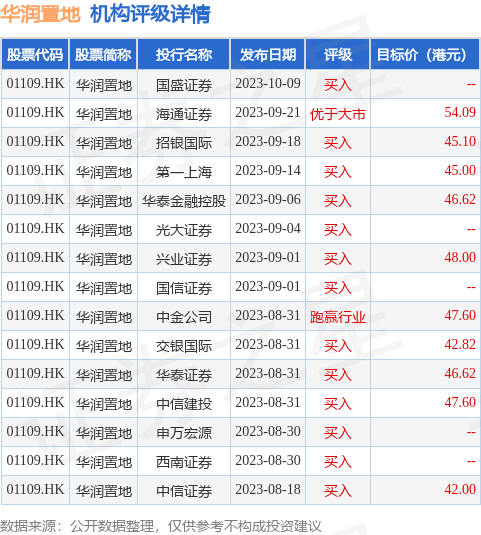Click the 数据来源 disclaimer footer text

click(161, 526)
